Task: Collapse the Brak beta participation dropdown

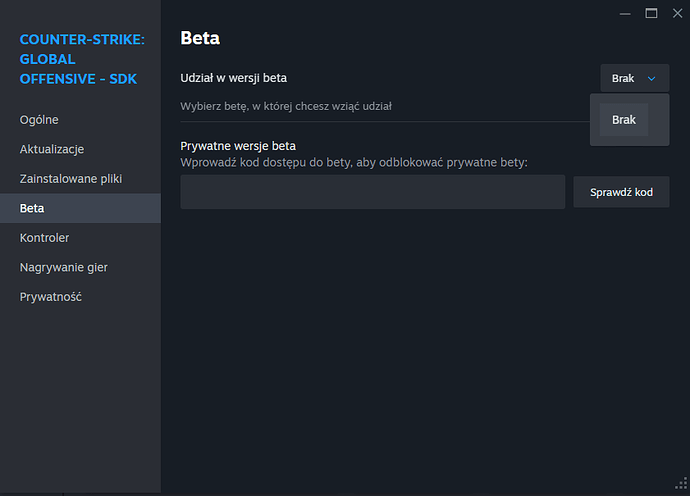Action: point(635,78)
